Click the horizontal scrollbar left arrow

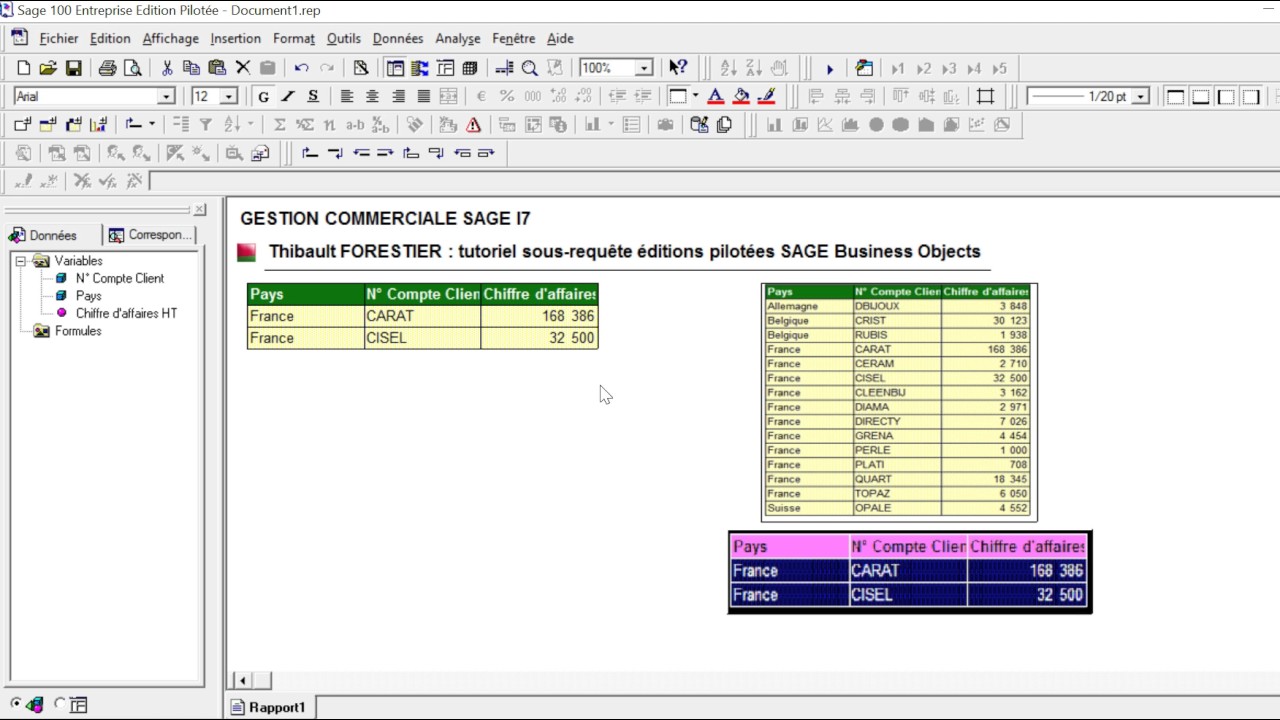pos(242,680)
